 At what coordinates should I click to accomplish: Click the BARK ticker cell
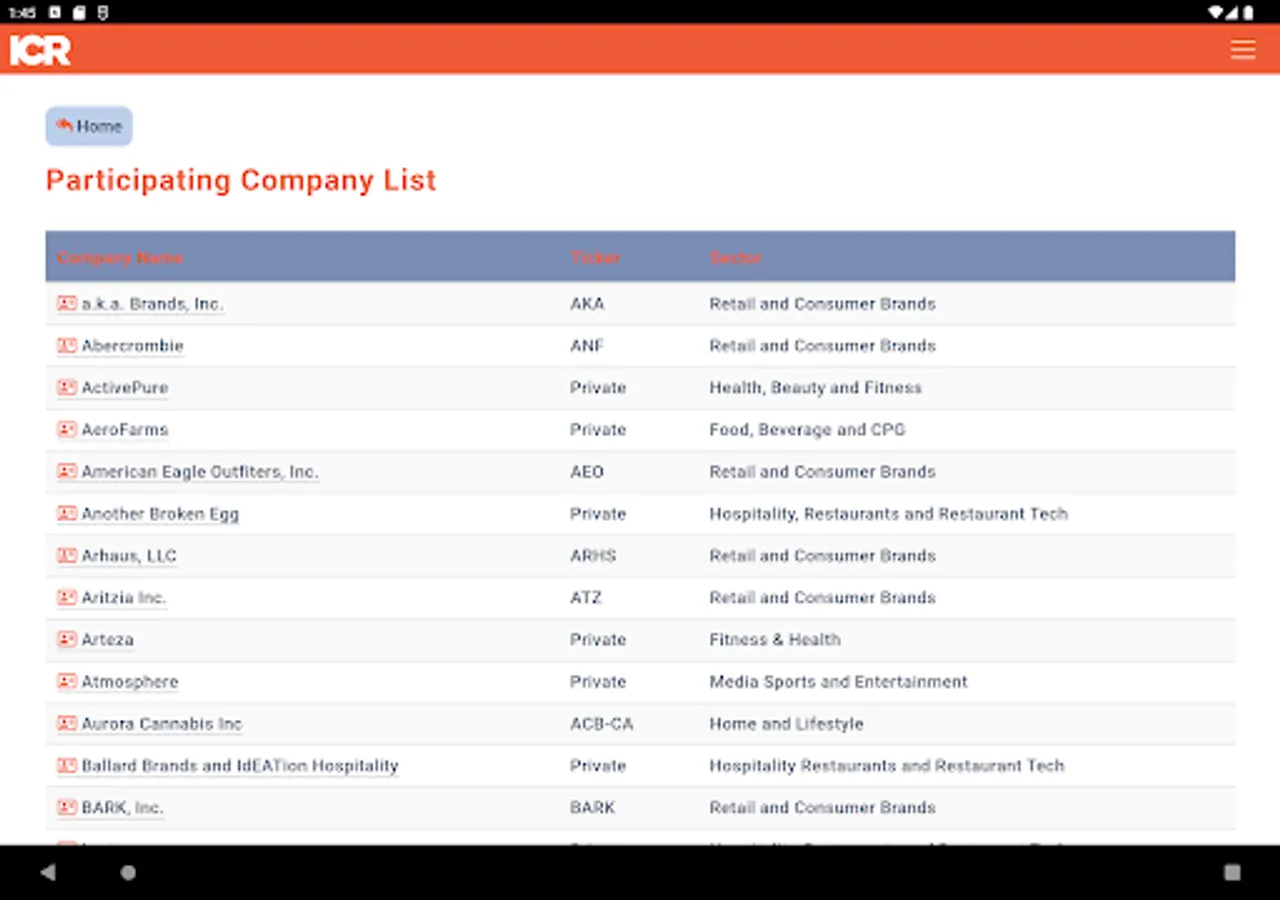point(593,808)
